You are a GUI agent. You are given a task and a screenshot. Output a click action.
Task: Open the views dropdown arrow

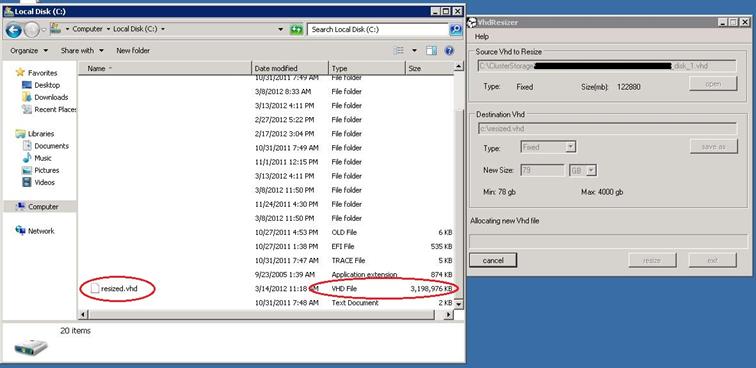point(414,51)
